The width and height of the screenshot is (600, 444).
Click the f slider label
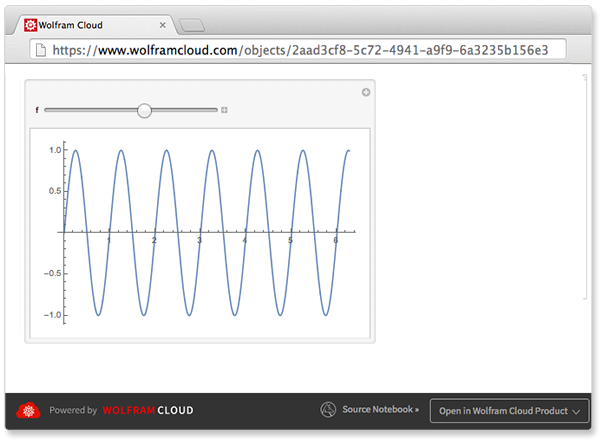pyautogui.click(x=36, y=110)
